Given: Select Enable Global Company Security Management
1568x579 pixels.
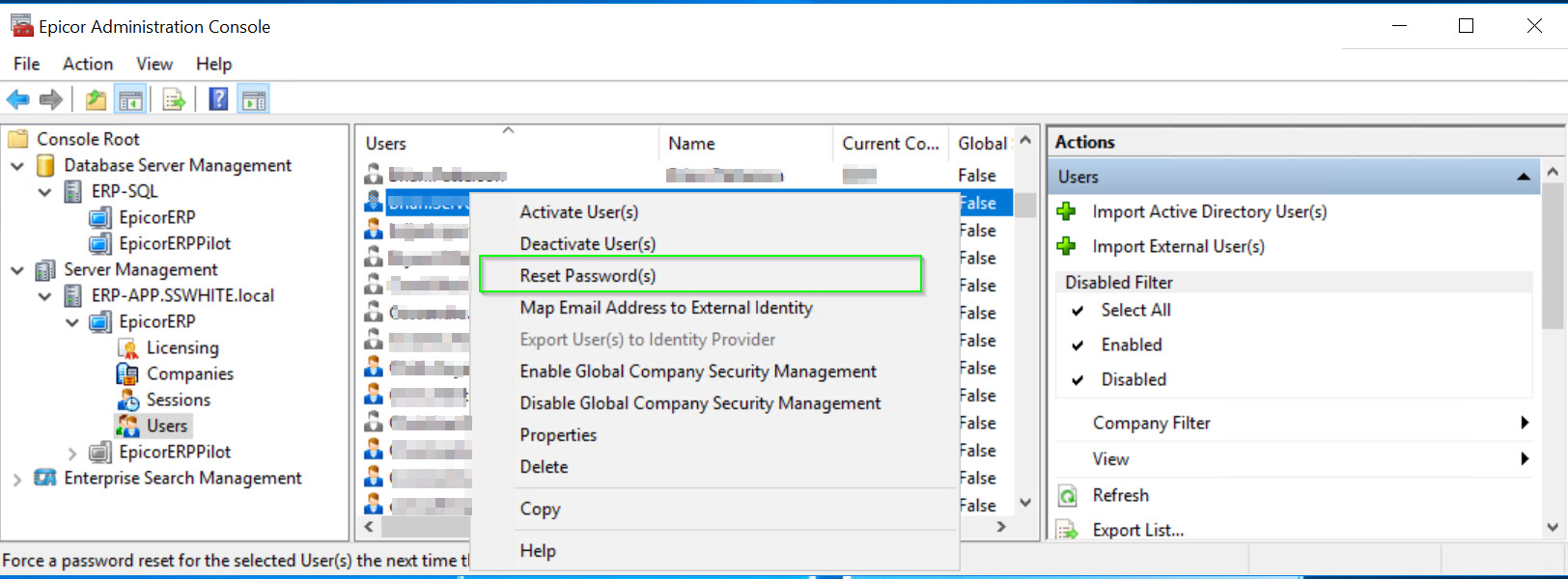Looking at the screenshot, I should 698,372.
